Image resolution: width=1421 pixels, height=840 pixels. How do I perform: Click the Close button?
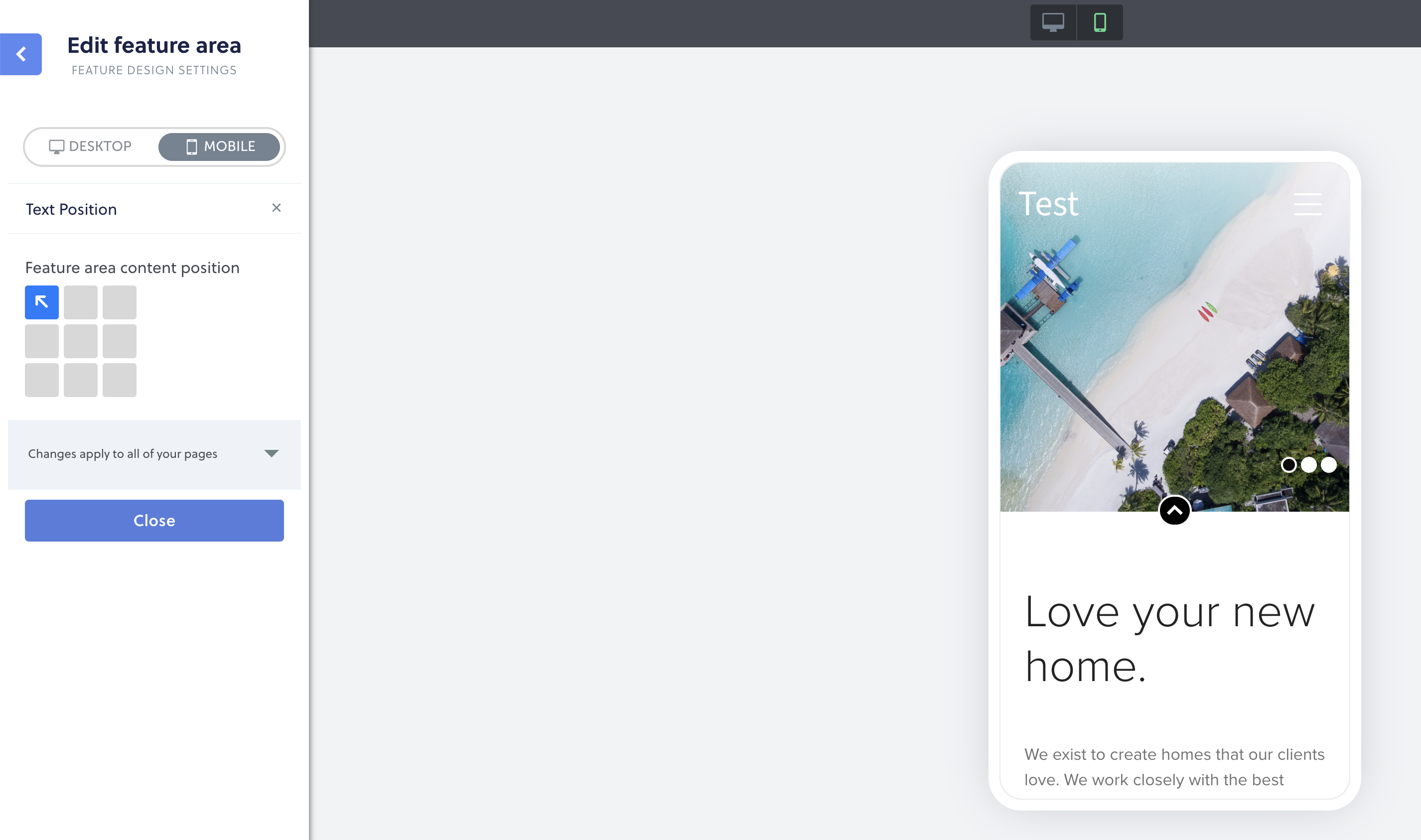[154, 520]
